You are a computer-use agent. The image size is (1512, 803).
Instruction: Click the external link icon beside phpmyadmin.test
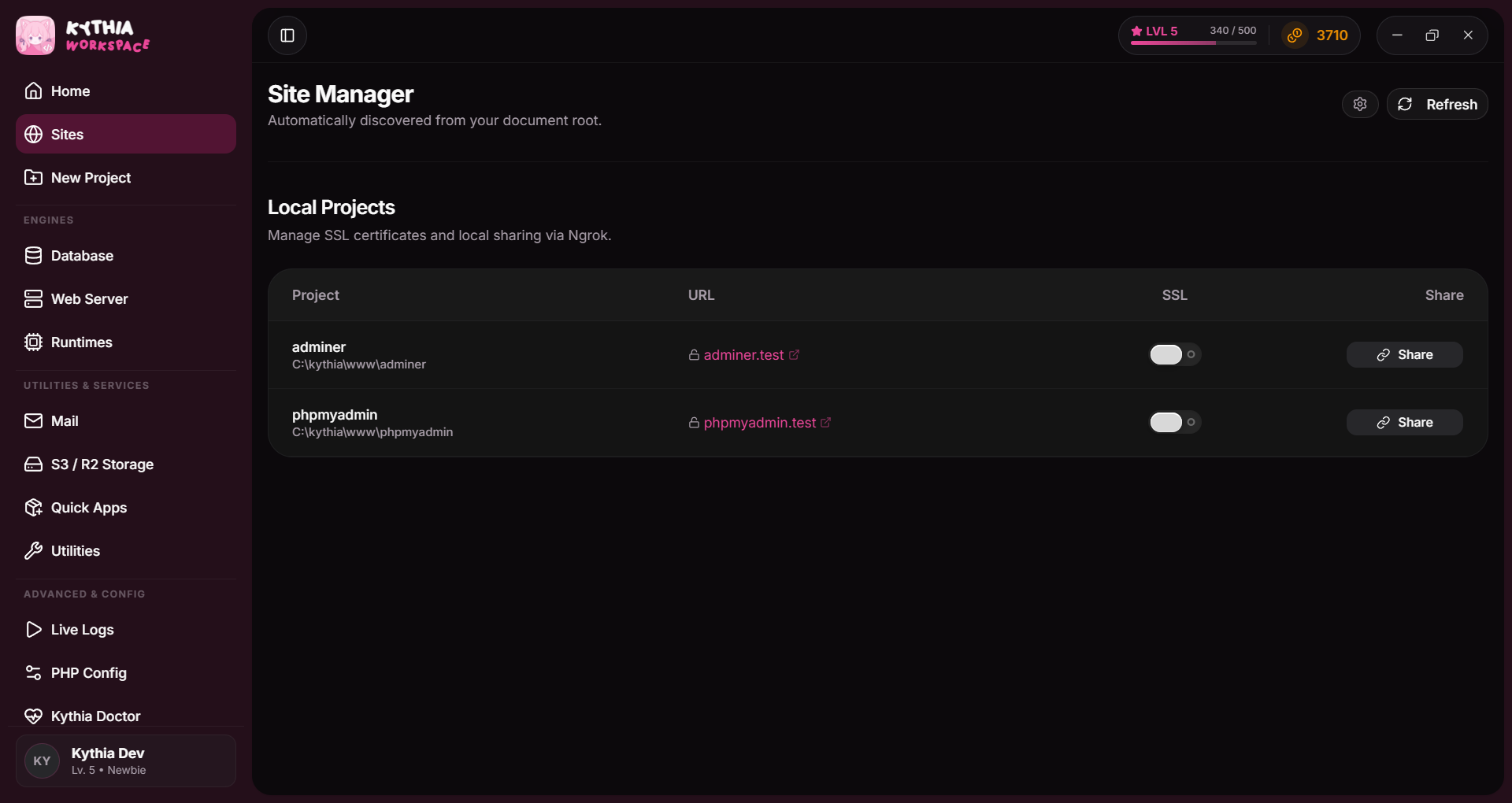point(825,423)
